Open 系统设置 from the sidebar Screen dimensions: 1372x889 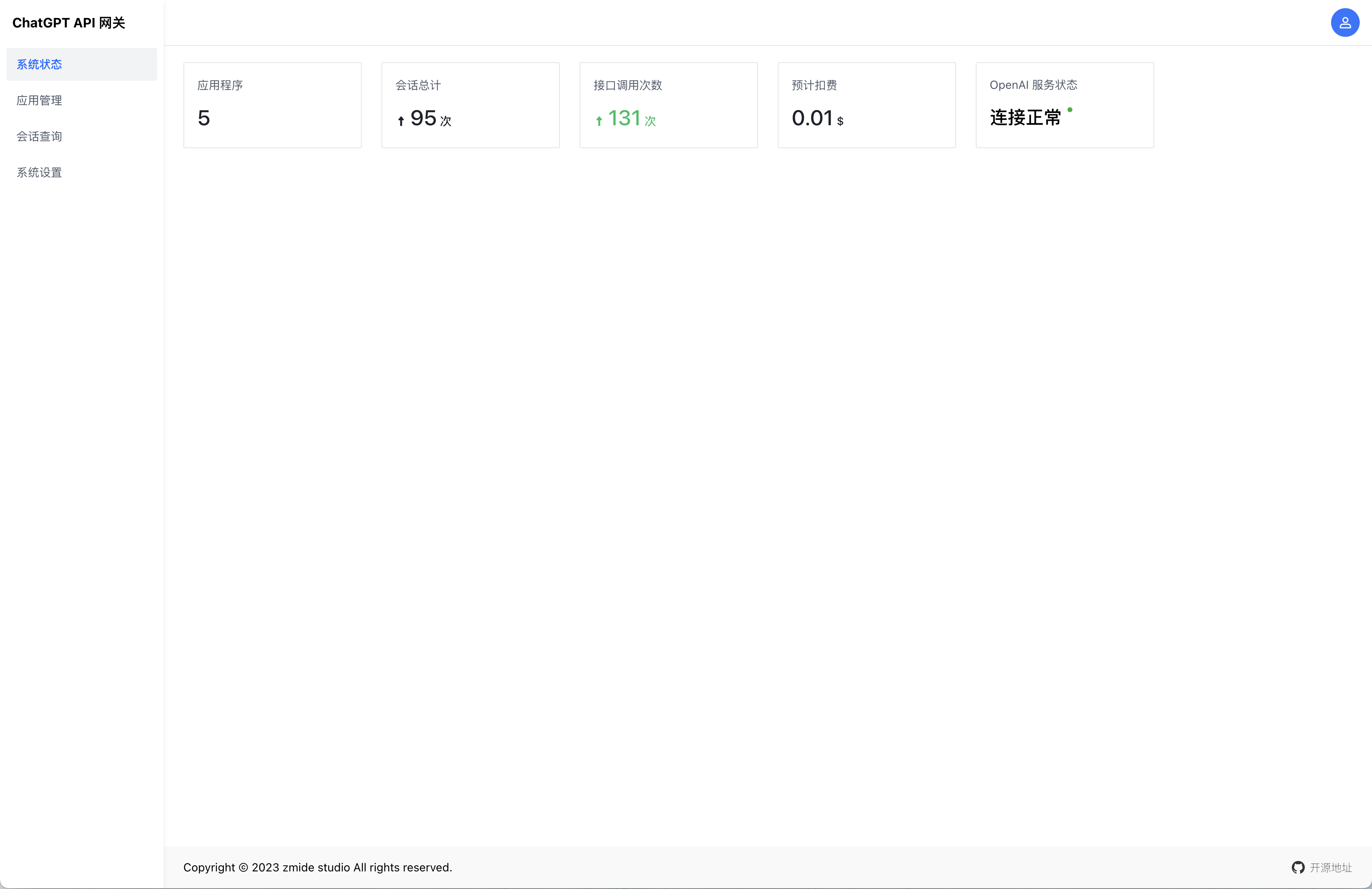click(x=39, y=172)
